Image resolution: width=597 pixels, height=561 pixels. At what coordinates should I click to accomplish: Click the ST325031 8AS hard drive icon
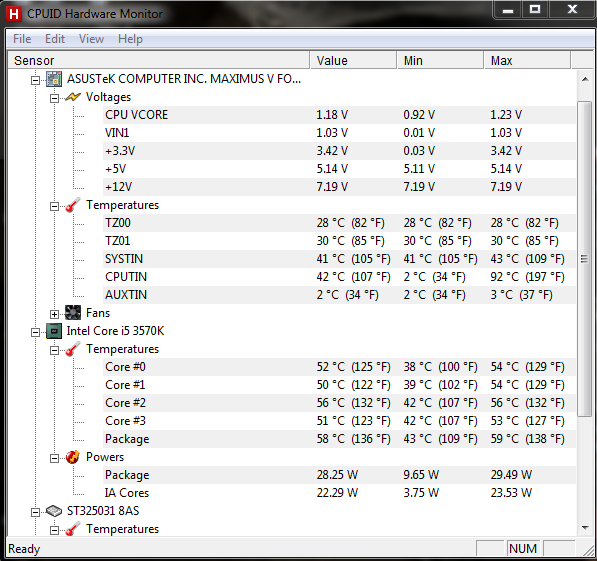54,511
